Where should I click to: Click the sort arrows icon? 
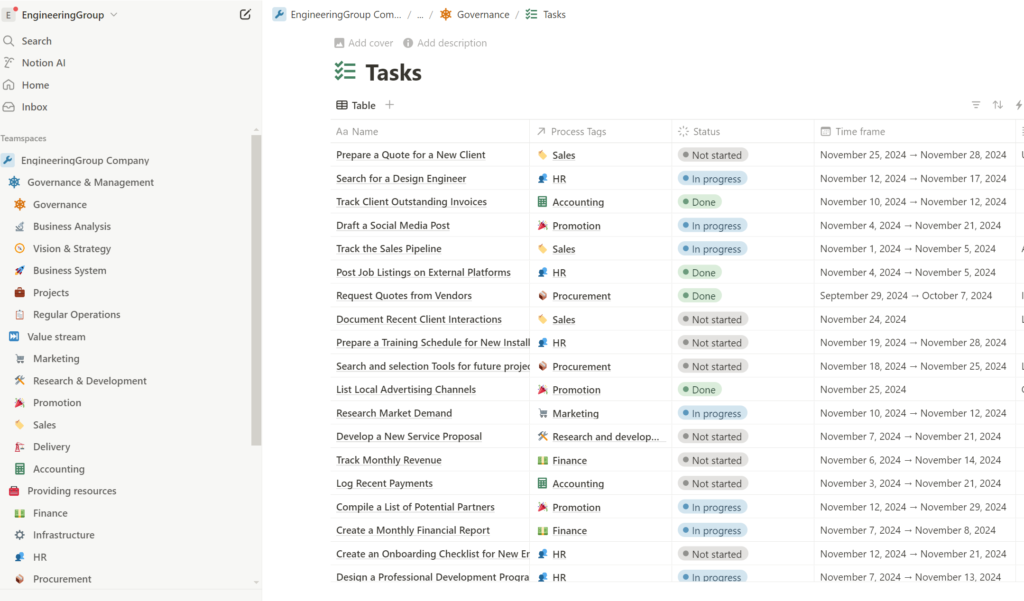point(997,105)
